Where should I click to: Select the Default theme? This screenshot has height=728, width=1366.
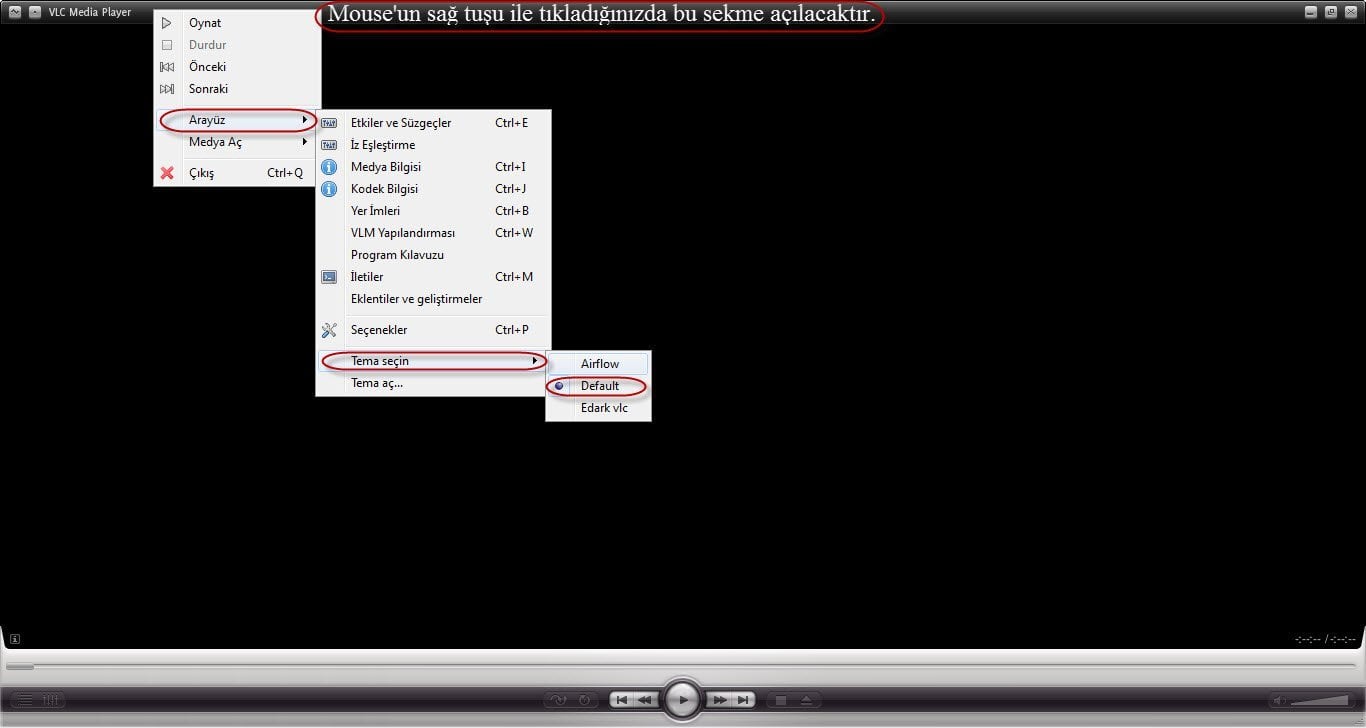[598, 386]
